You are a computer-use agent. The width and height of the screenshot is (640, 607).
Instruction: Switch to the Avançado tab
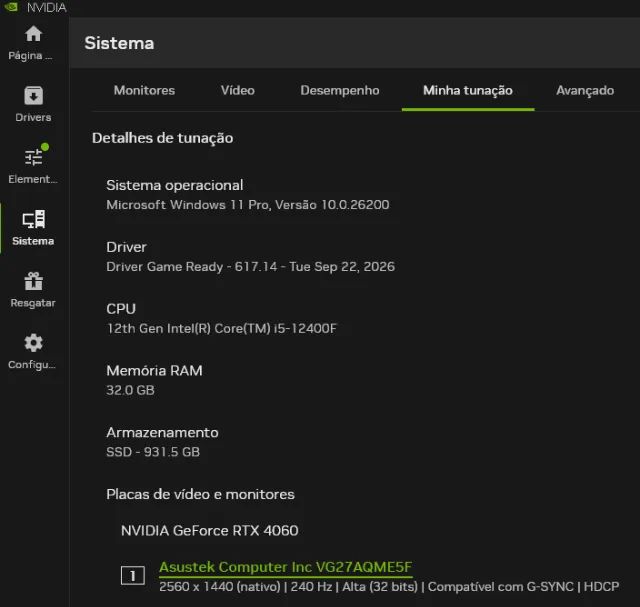(x=585, y=90)
